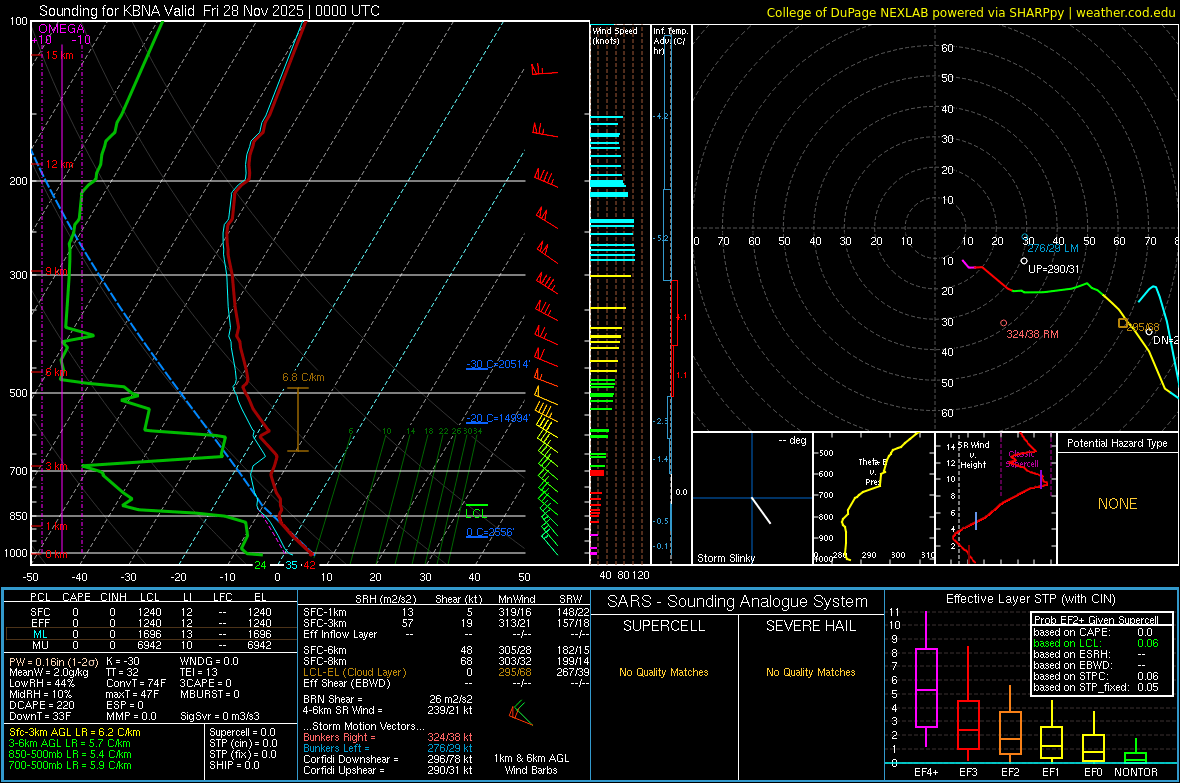Click the green surface dewpoint value 24

pyautogui.click(x=260, y=565)
